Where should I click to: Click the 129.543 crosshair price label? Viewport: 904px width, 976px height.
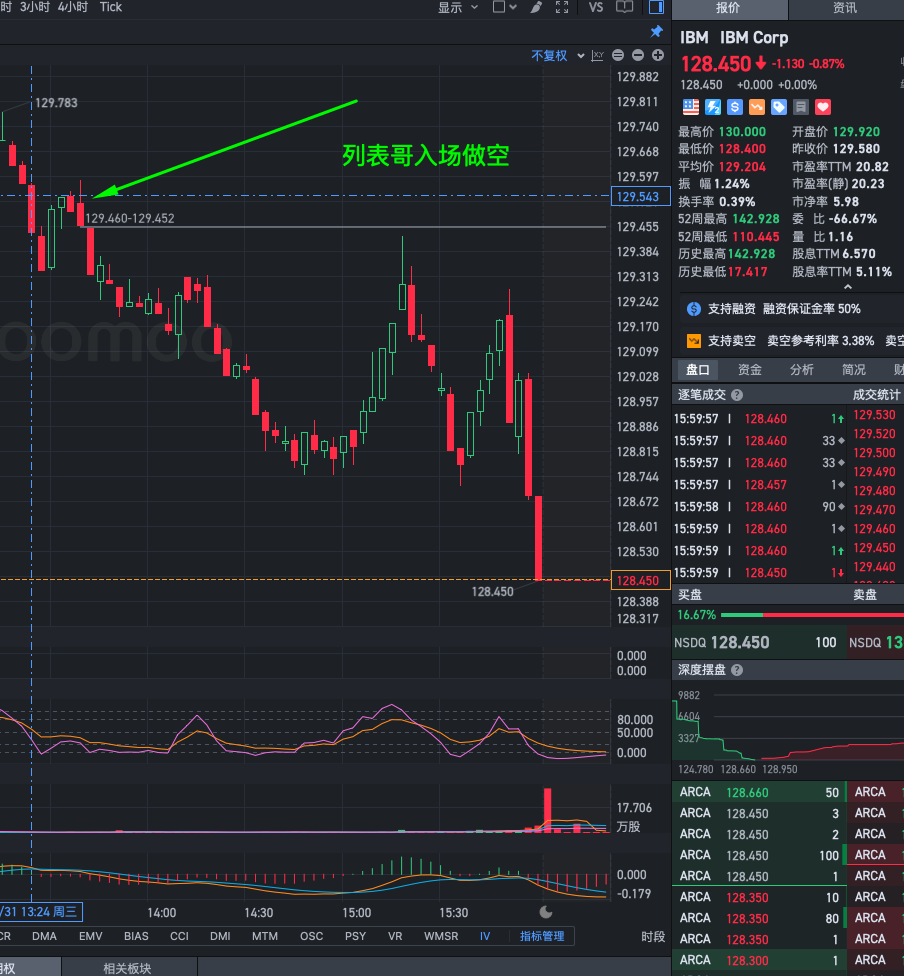641,197
